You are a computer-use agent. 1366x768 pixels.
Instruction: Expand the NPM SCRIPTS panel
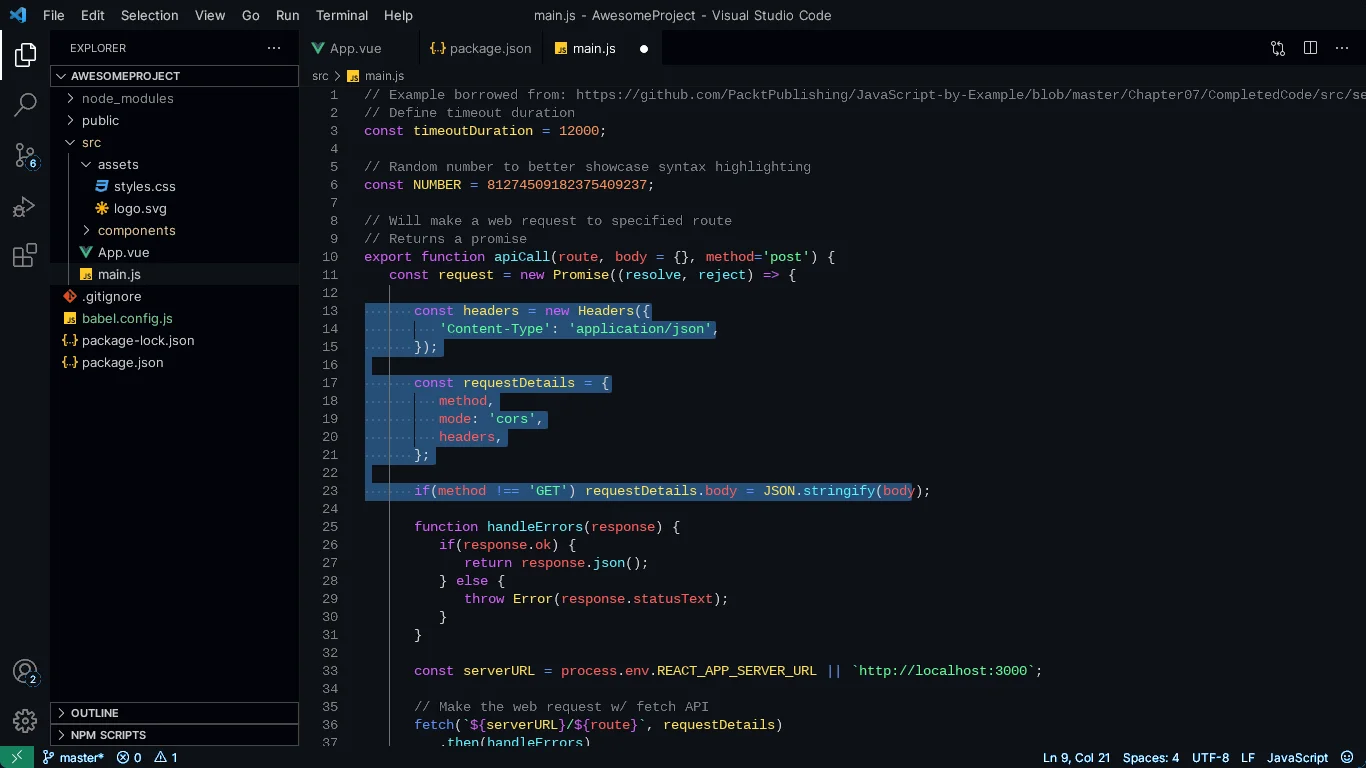click(175, 735)
